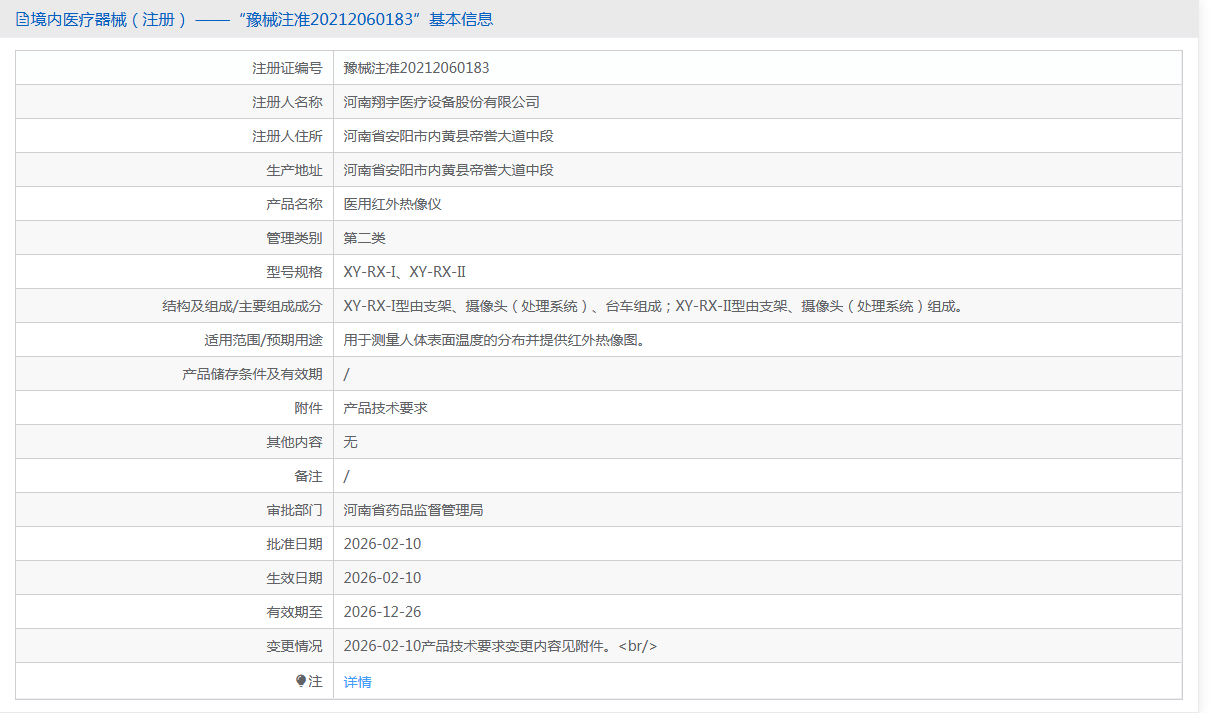Select product name 医用红外热像仪
Screen dimensions: 1223x713
coord(392,204)
